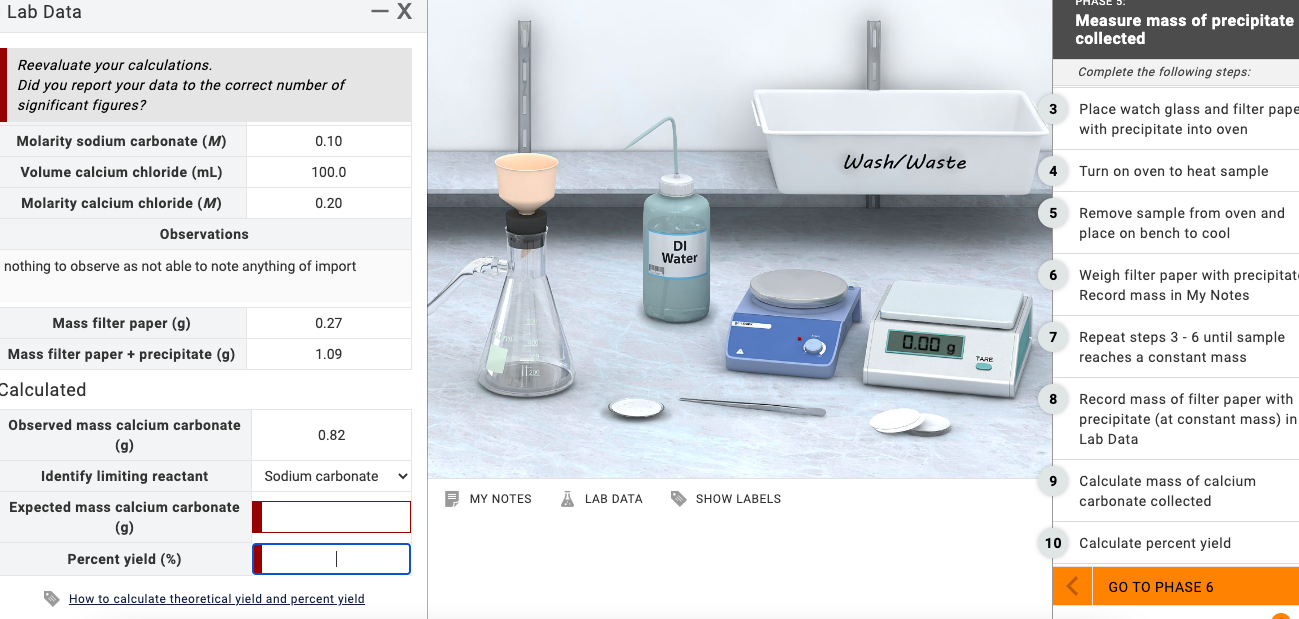Click Molarity sodium carbonate value 0.10
The width and height of the screenshot is (1299, 619).
[329, 141]
